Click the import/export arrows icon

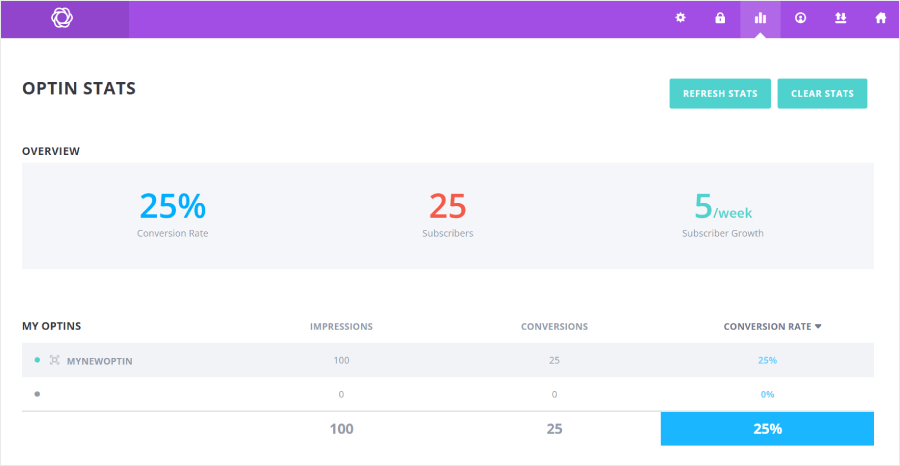[x=840, y=18]
